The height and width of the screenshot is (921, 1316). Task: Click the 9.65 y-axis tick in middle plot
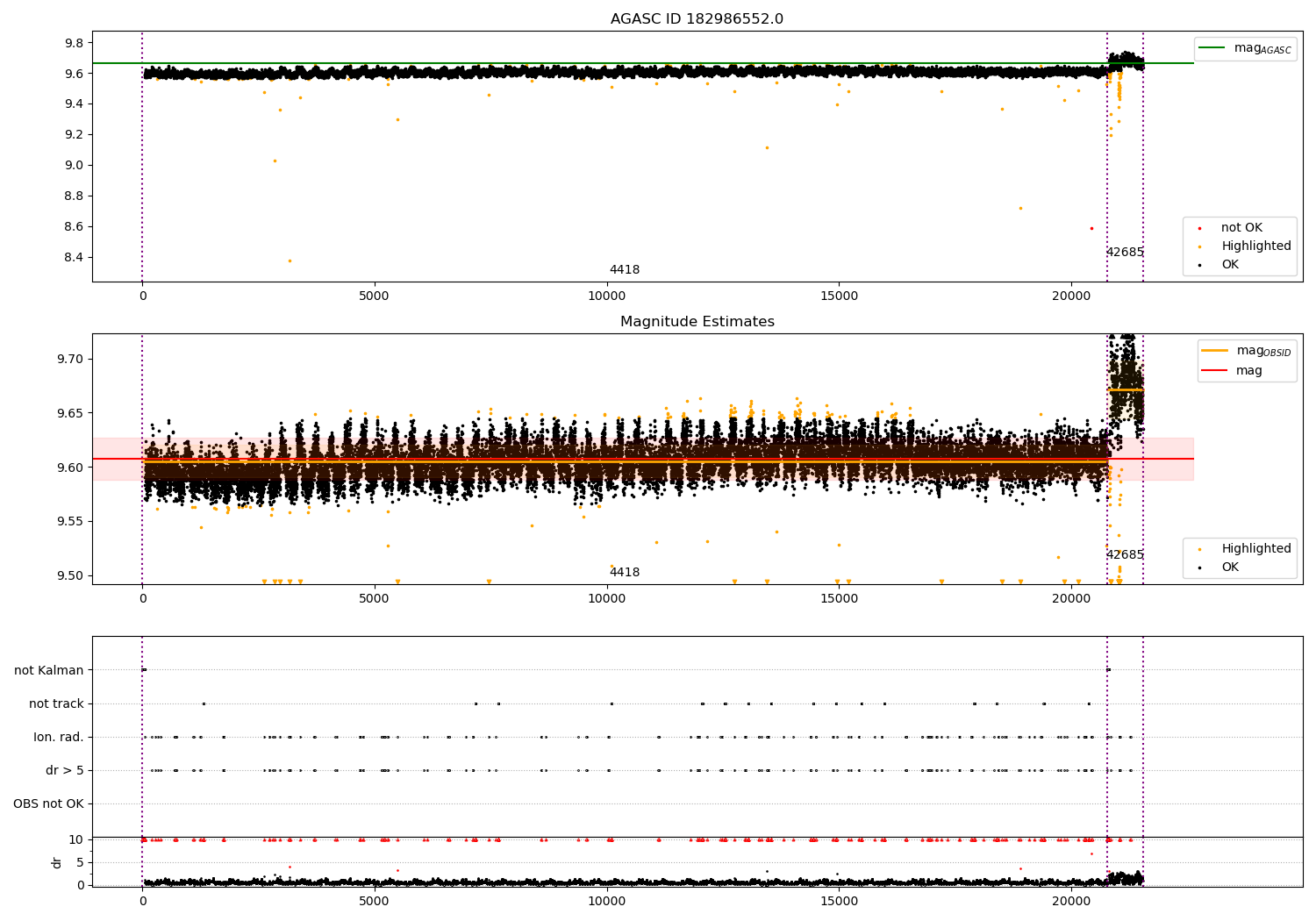(71, 413)
